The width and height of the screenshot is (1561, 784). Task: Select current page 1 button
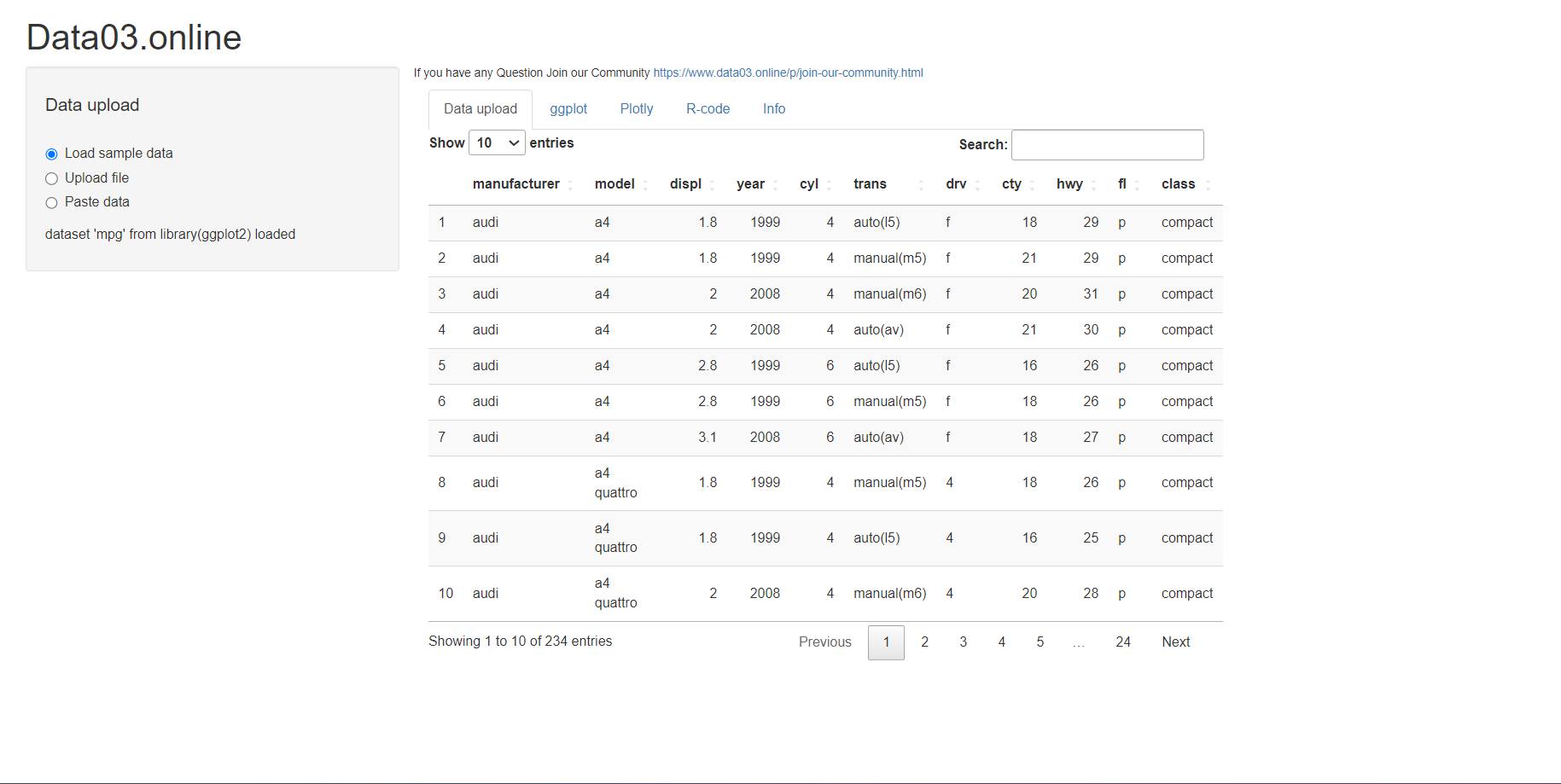coord(886,642)
